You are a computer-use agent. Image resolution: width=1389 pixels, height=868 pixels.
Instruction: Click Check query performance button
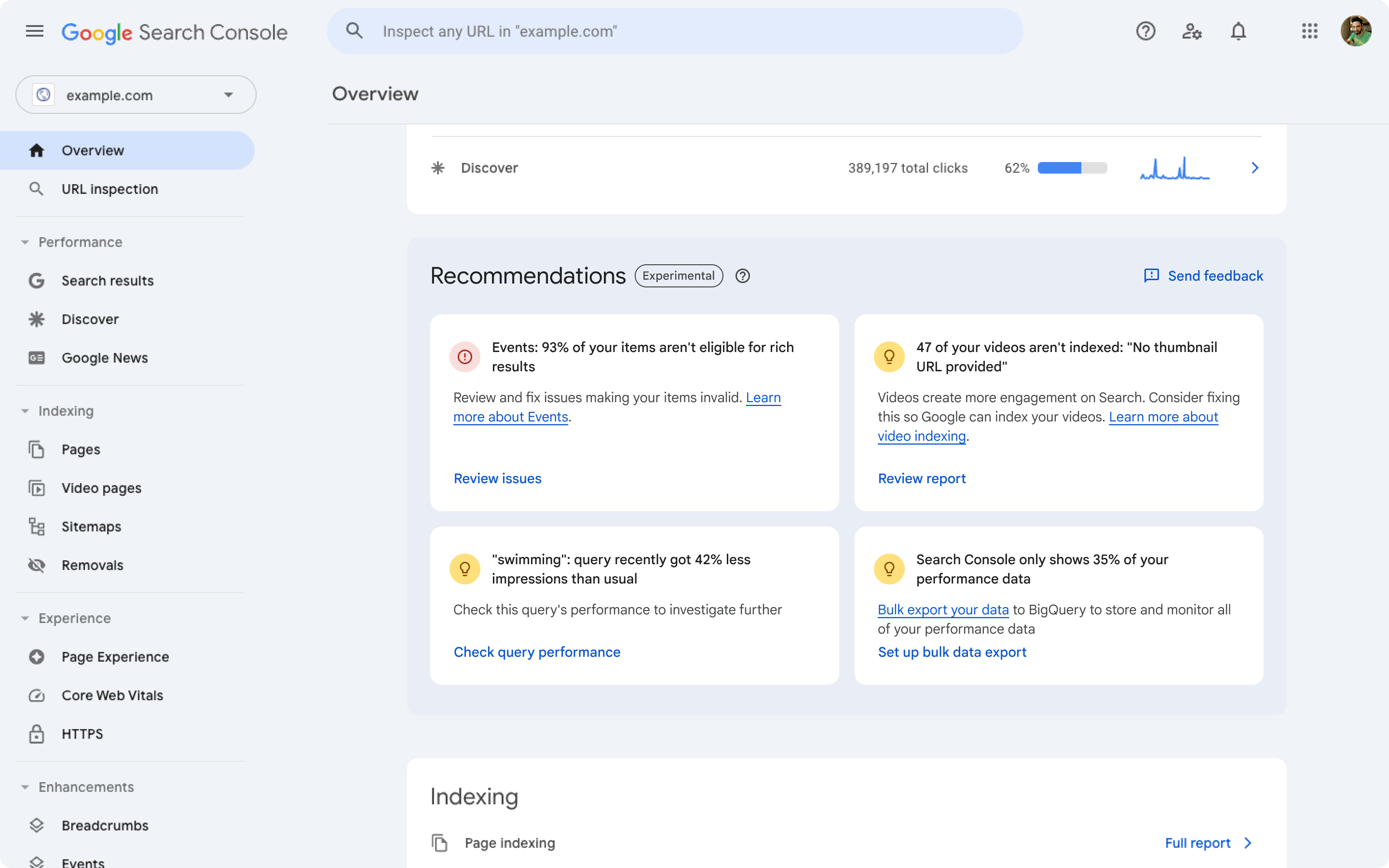click(537, 652)
